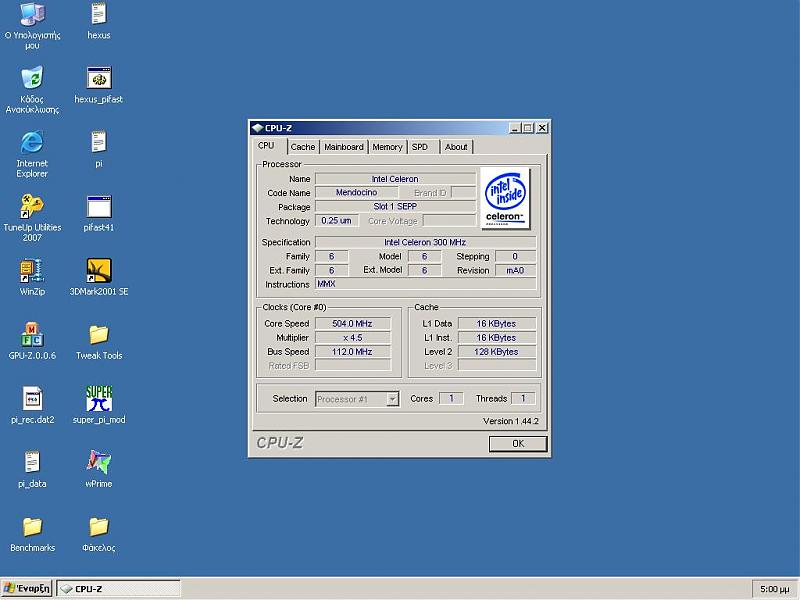Viewport: 800px width, 600px height.
Task: Click the Core Speed value 504.0 MHz
Action: pyautogui.click(x=353, y=323)
